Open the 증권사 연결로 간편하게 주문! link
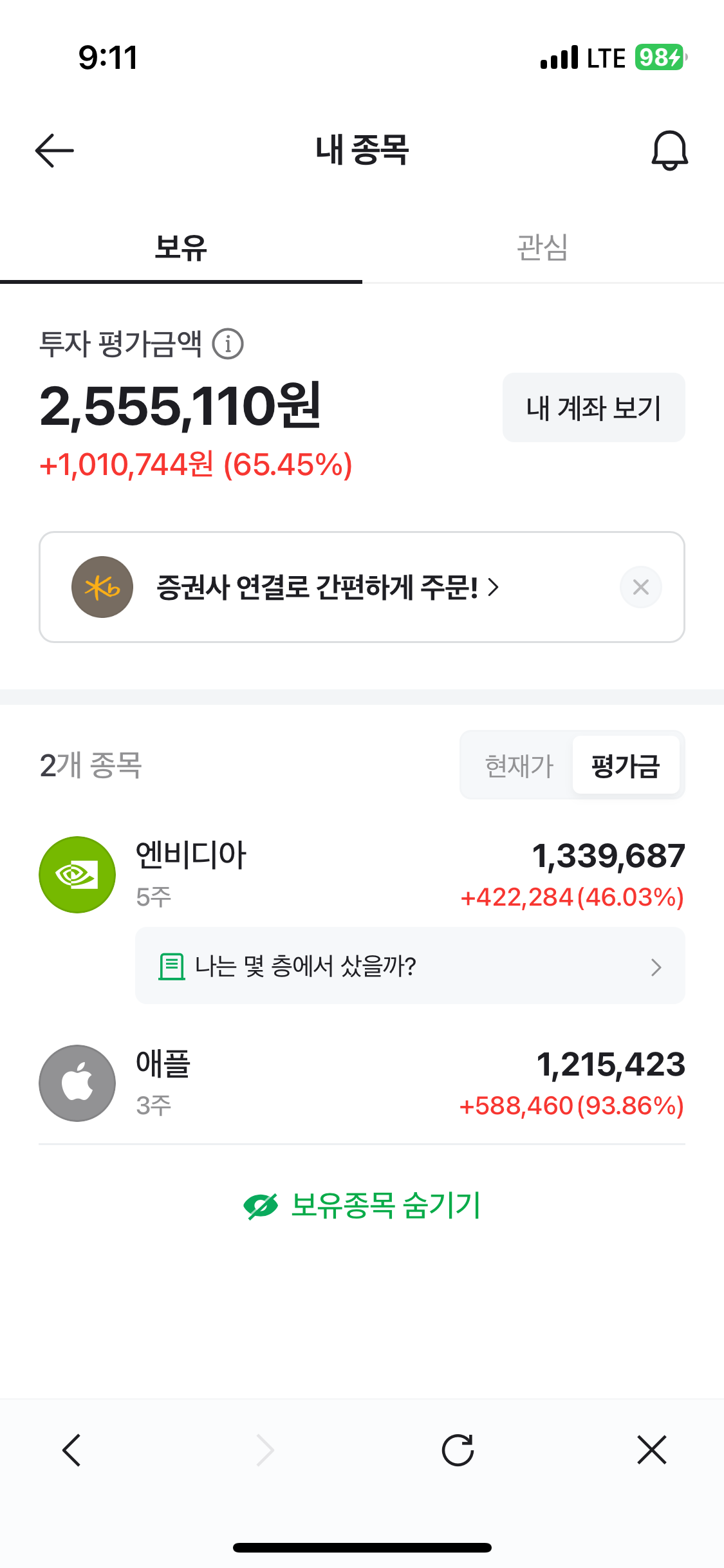 coord(327,587)
